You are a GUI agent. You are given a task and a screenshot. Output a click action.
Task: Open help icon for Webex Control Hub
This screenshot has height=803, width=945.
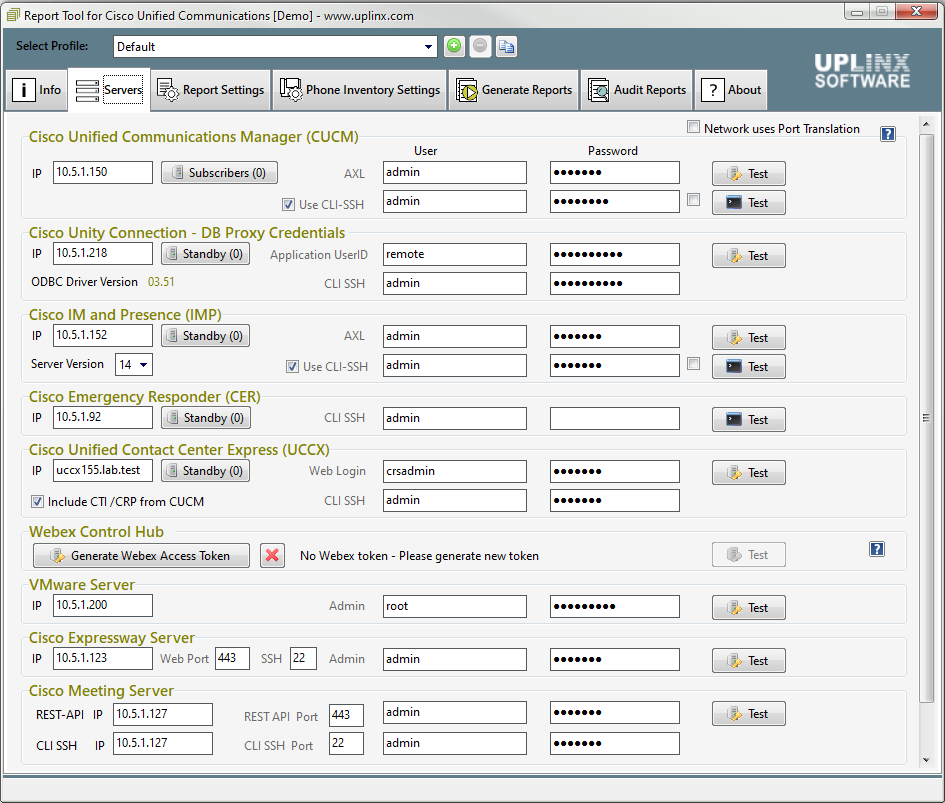(877, 549)
